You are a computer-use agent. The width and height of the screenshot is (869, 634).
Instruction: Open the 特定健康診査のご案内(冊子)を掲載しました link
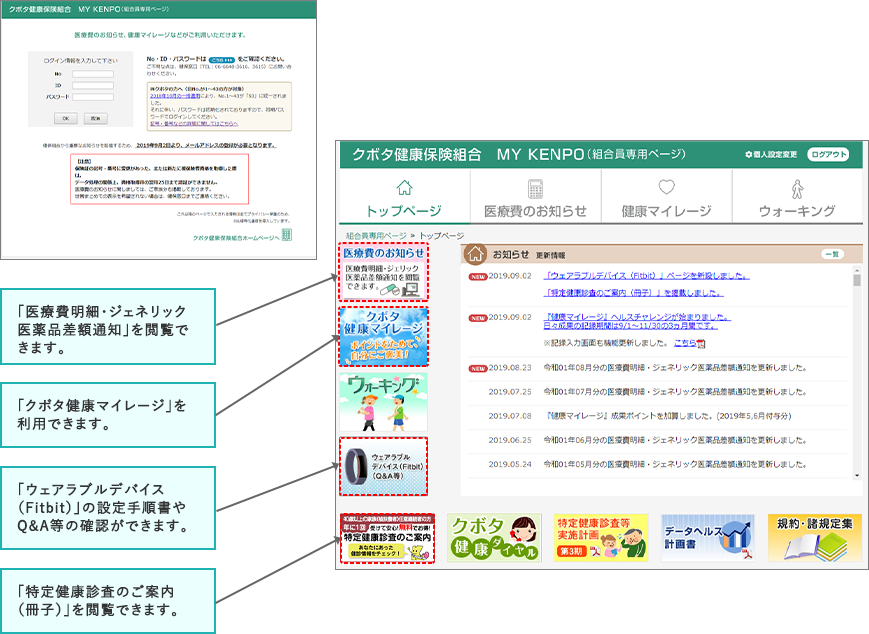[633, 293]
